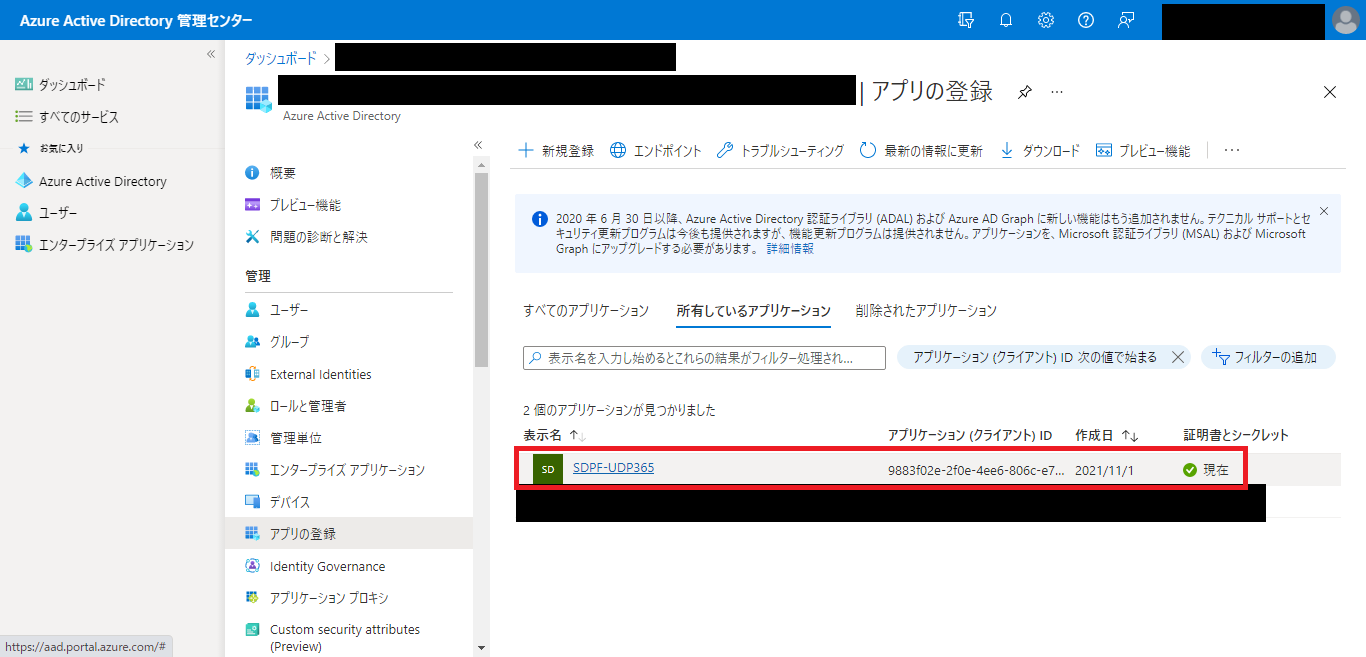
Task: Pin the app registrations blade
Action: pos(1024,92)
